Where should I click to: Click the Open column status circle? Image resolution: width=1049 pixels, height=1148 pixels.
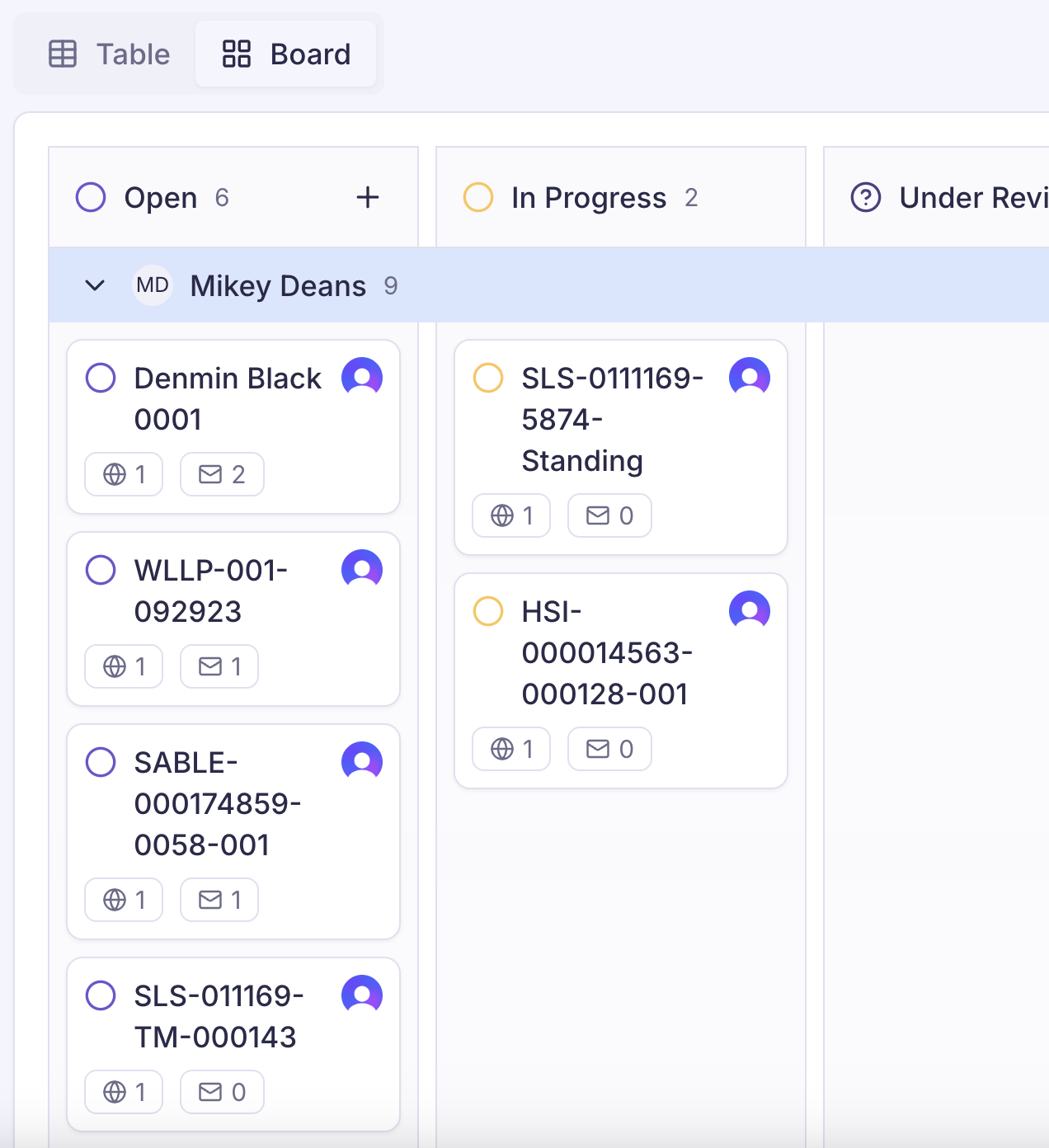pos(91,198)
